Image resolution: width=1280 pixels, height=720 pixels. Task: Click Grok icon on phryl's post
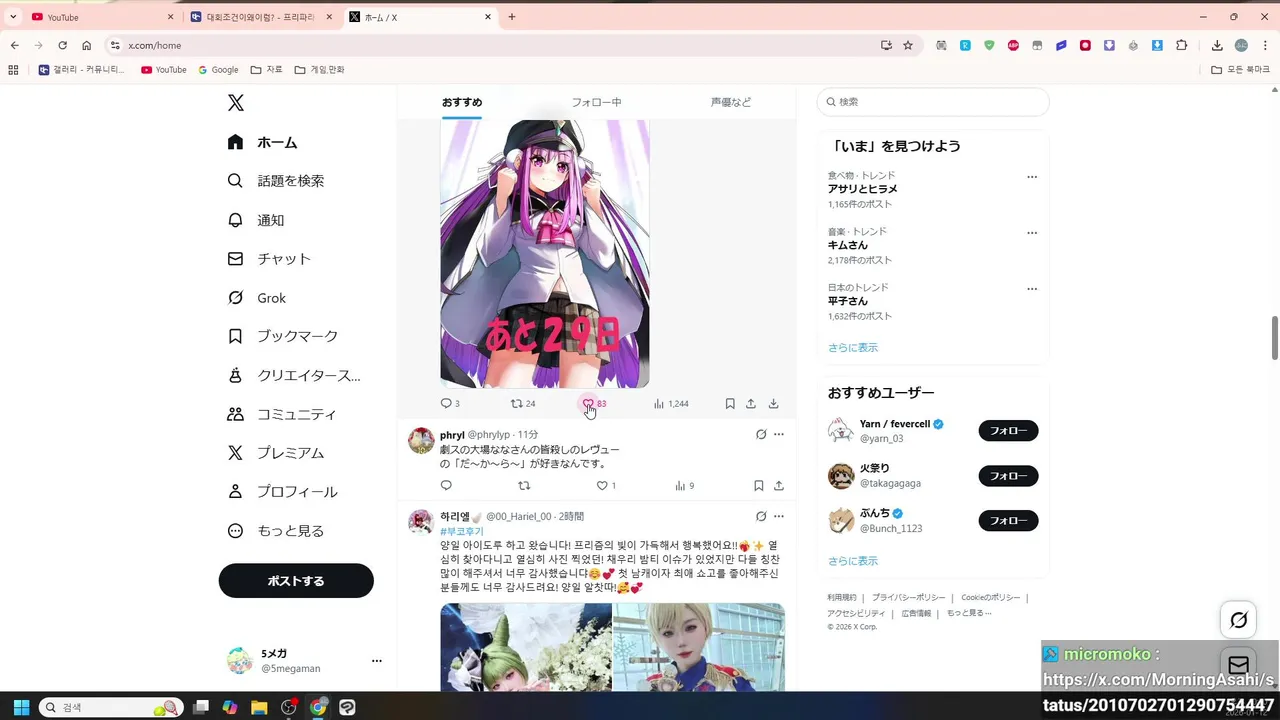pos(761,435)
